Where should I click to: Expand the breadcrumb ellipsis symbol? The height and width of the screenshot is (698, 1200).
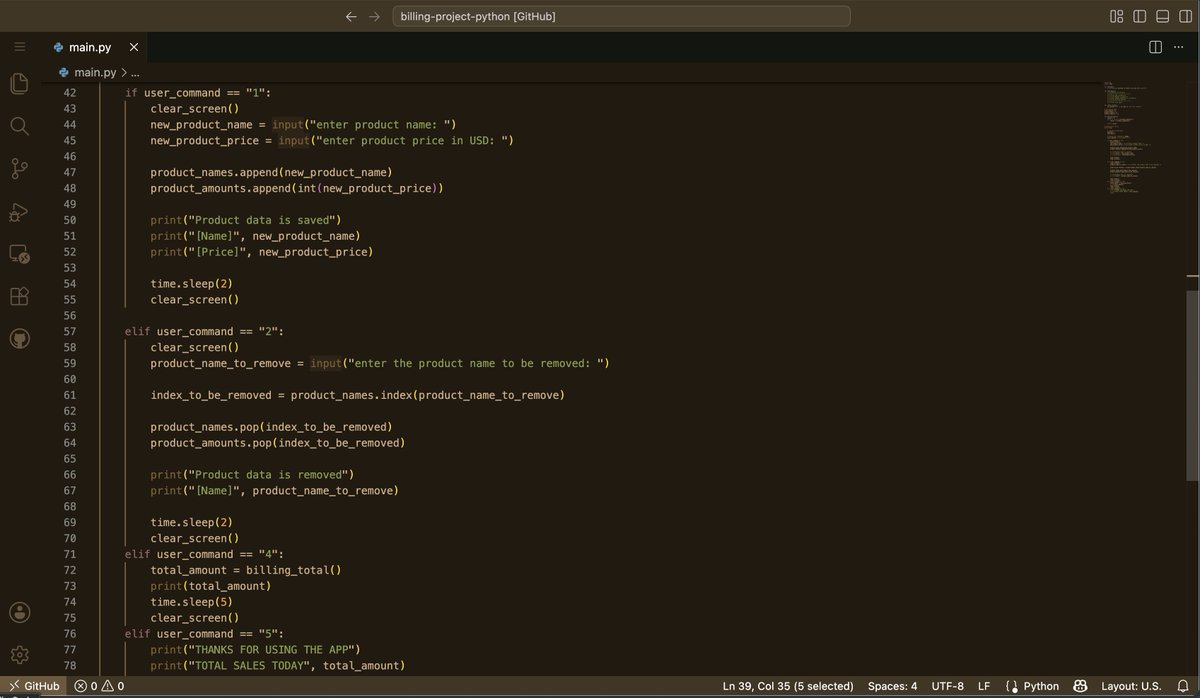pyautogui.click(x=135, y=72)
